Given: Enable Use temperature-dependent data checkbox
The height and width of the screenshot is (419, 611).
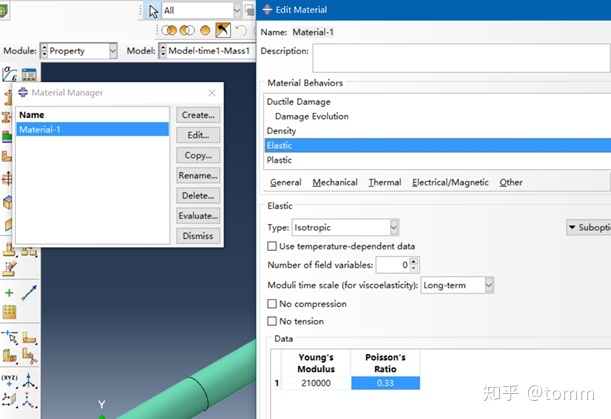Looking at the screenshot, I should tap(272, 246).
